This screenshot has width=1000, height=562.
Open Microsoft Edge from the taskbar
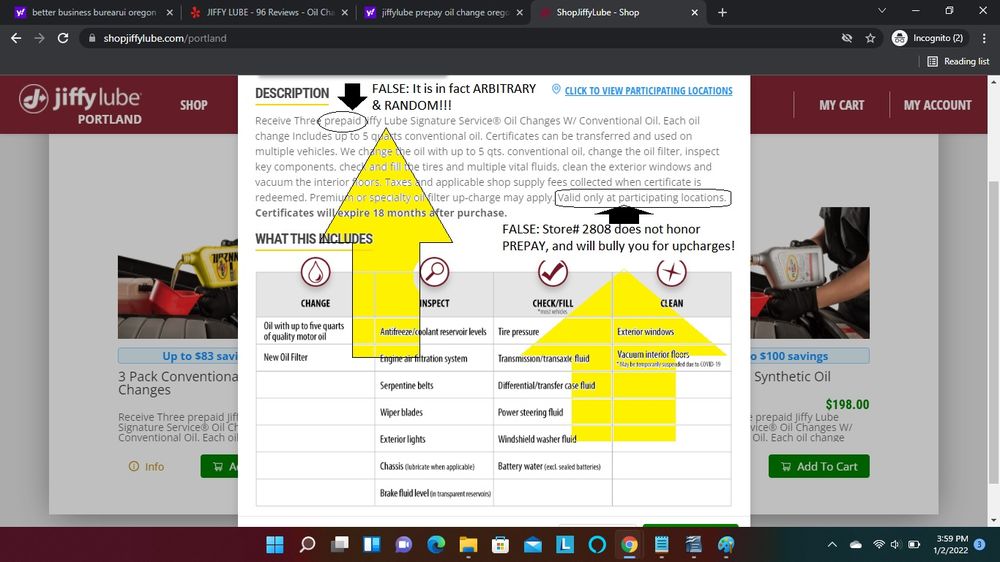(436, 545)
